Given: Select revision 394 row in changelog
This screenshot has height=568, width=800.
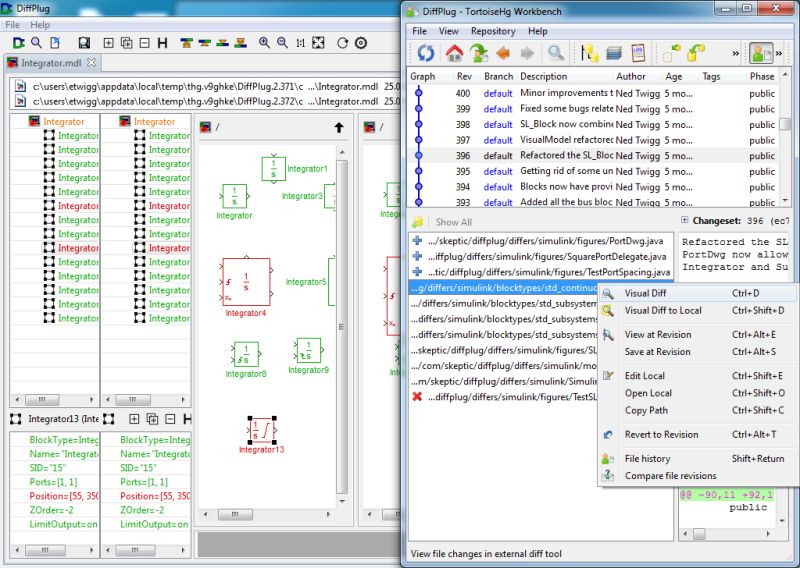Looking at the screenshot, I should coord(593,187).
